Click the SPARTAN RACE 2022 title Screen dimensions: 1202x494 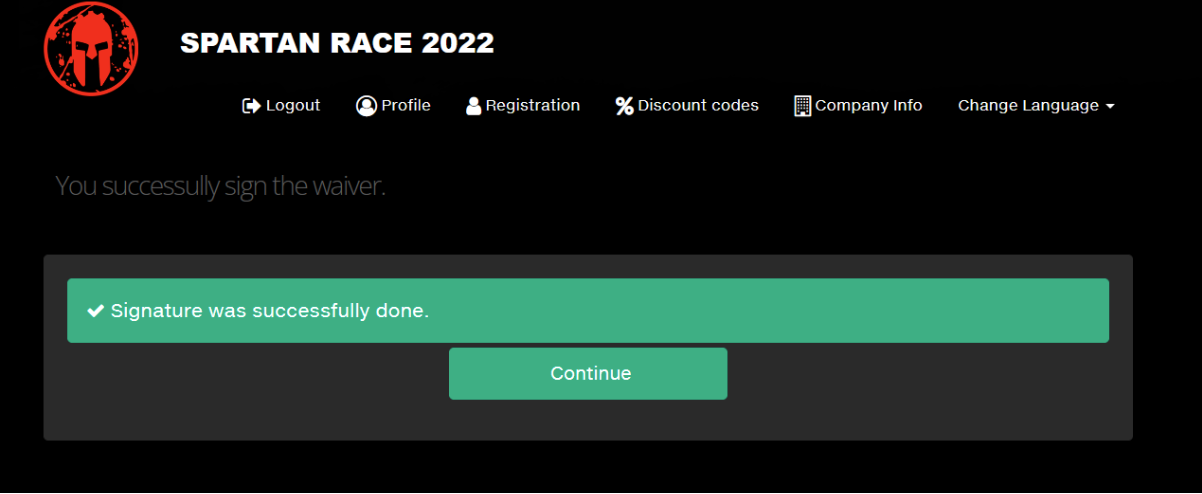click(x=337, y=43)
